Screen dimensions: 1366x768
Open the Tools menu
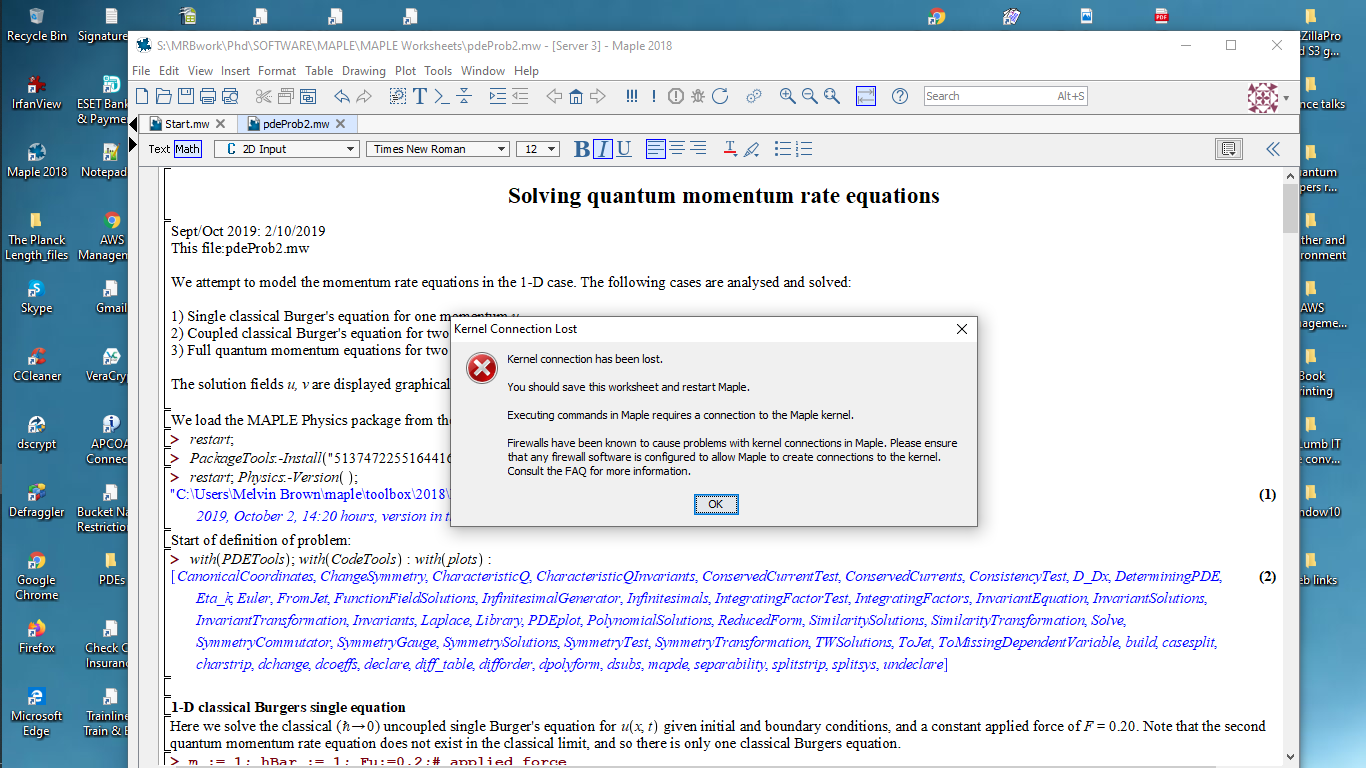pos(438,71)
